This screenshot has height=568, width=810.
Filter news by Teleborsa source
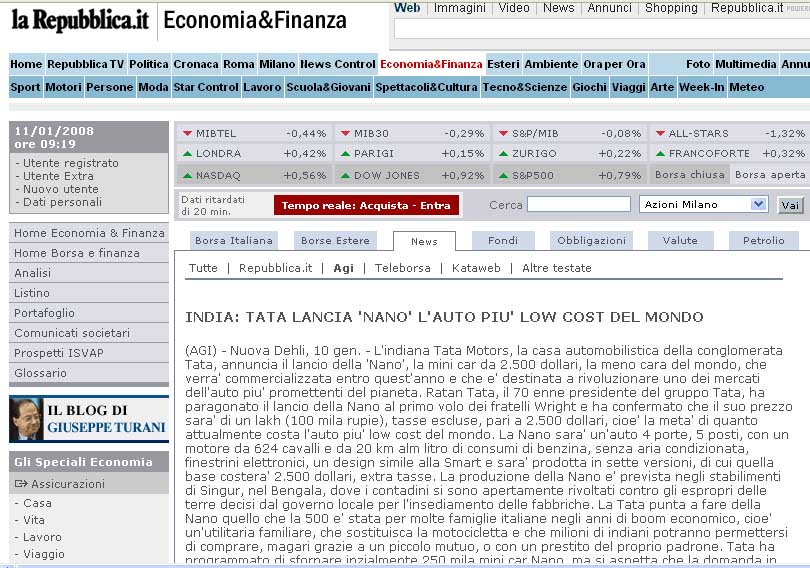tap(402, 268)
